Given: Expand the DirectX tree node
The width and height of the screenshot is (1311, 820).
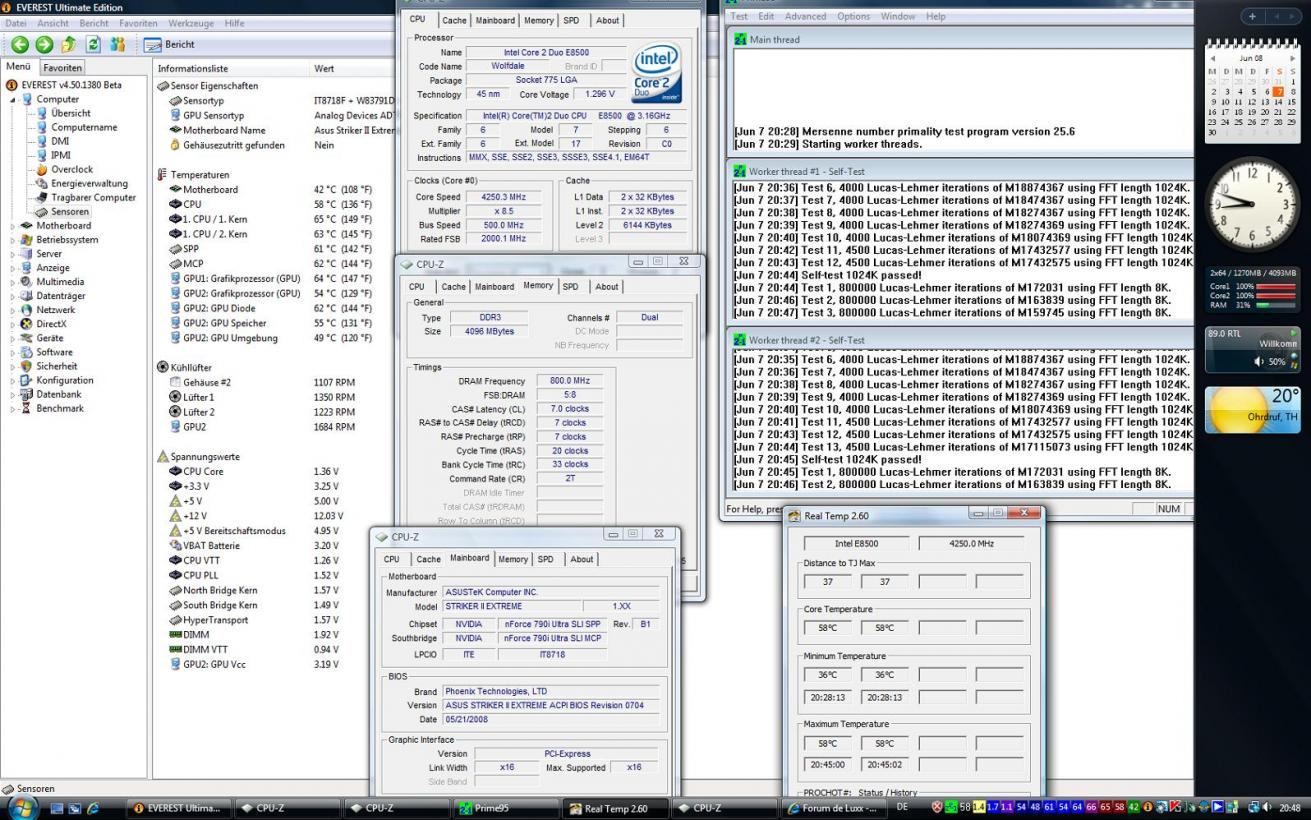Looking at the screenshot, I should [x=13, y=324].
